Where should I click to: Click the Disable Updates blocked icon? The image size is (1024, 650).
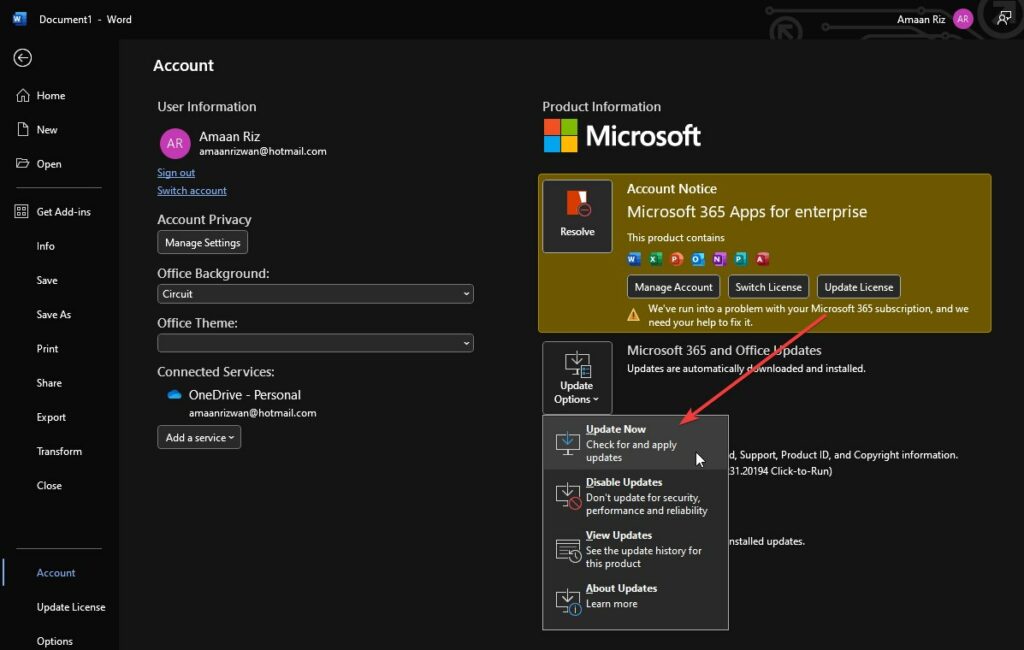[x=568, y=496]
